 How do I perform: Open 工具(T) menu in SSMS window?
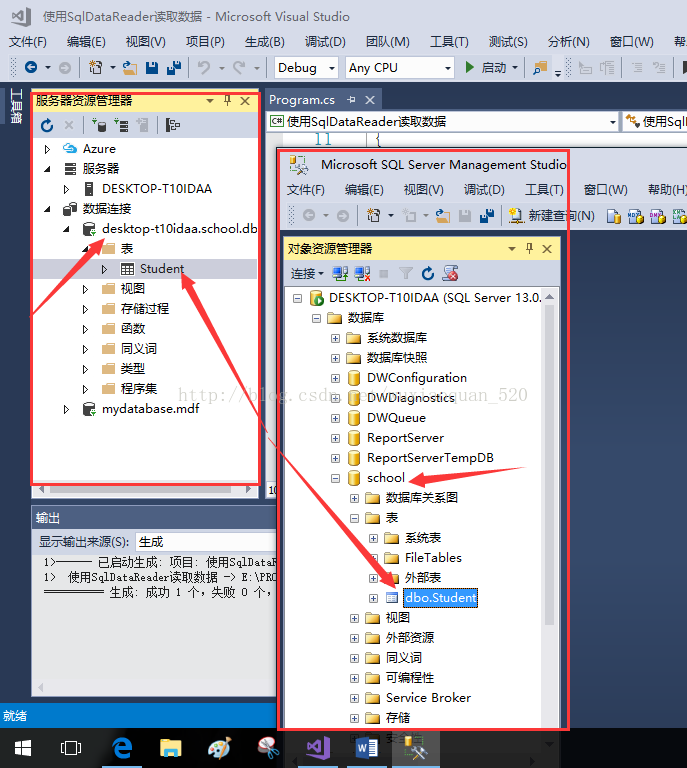click(x=544, y=190)
